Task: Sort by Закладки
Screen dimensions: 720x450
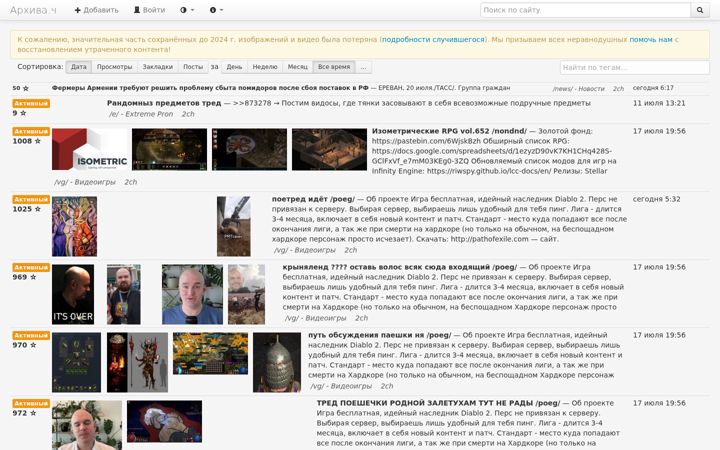Action: 158,67
